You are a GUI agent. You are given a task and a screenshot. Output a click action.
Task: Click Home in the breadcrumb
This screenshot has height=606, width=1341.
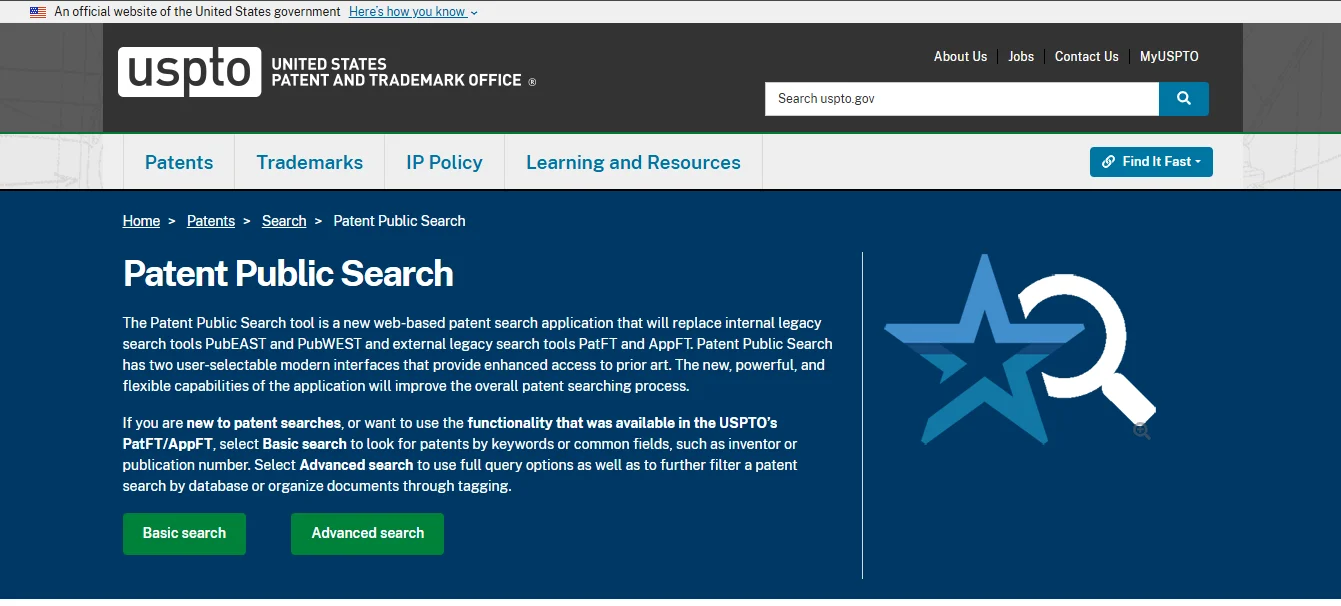pyautogui.click(x=141, y=221)
